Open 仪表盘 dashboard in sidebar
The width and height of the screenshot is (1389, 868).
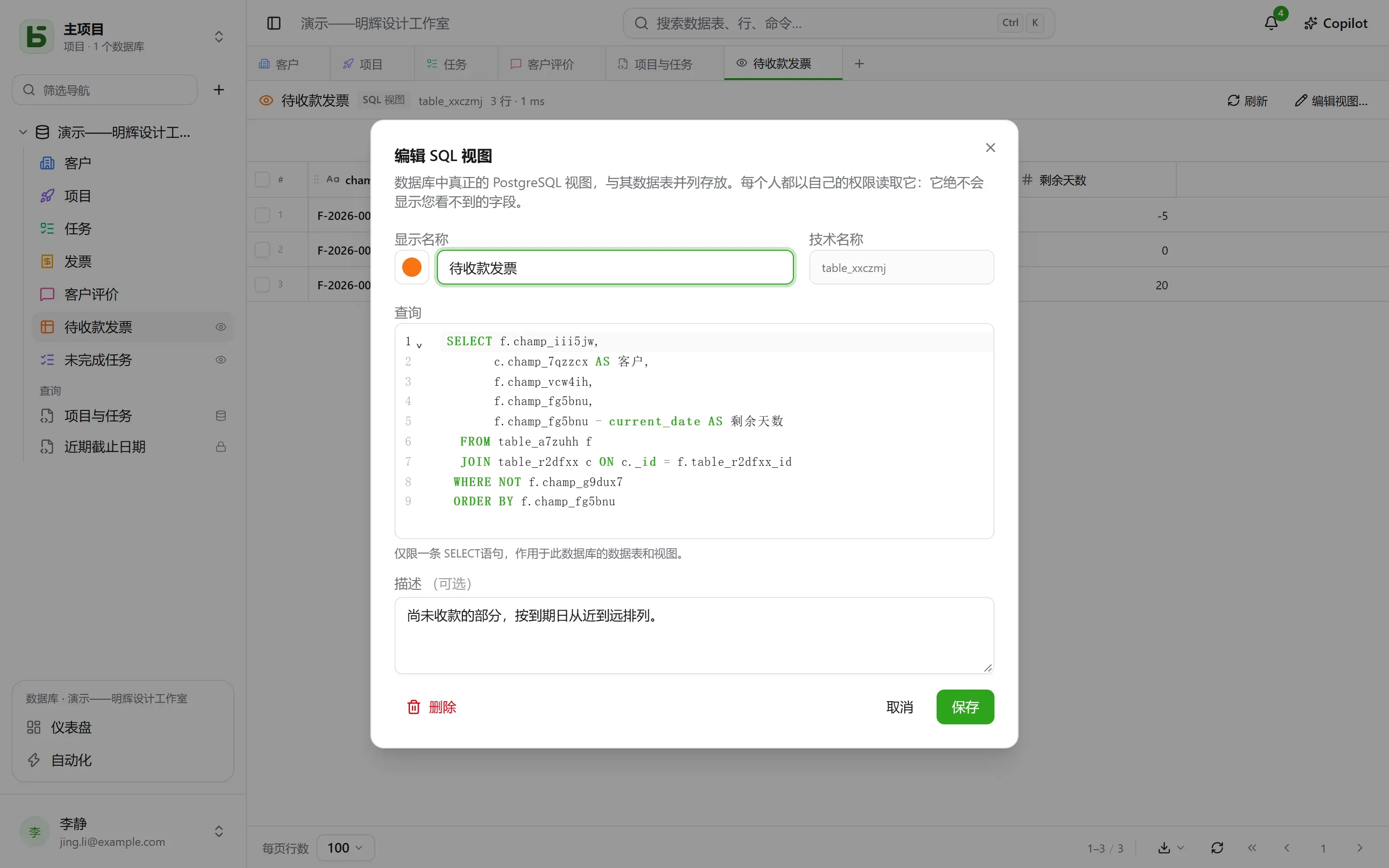tap(123, 727)
